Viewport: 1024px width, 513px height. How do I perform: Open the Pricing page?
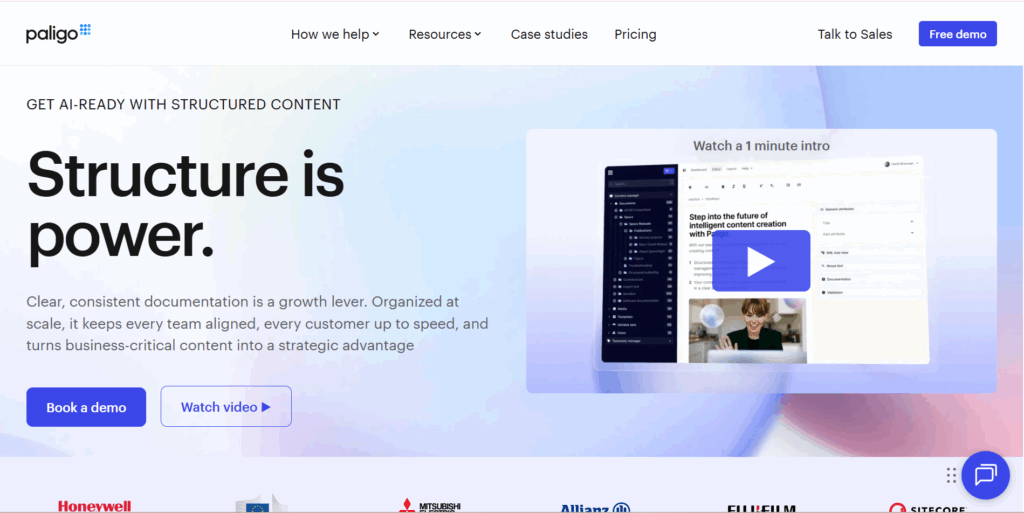pos(635,34)
